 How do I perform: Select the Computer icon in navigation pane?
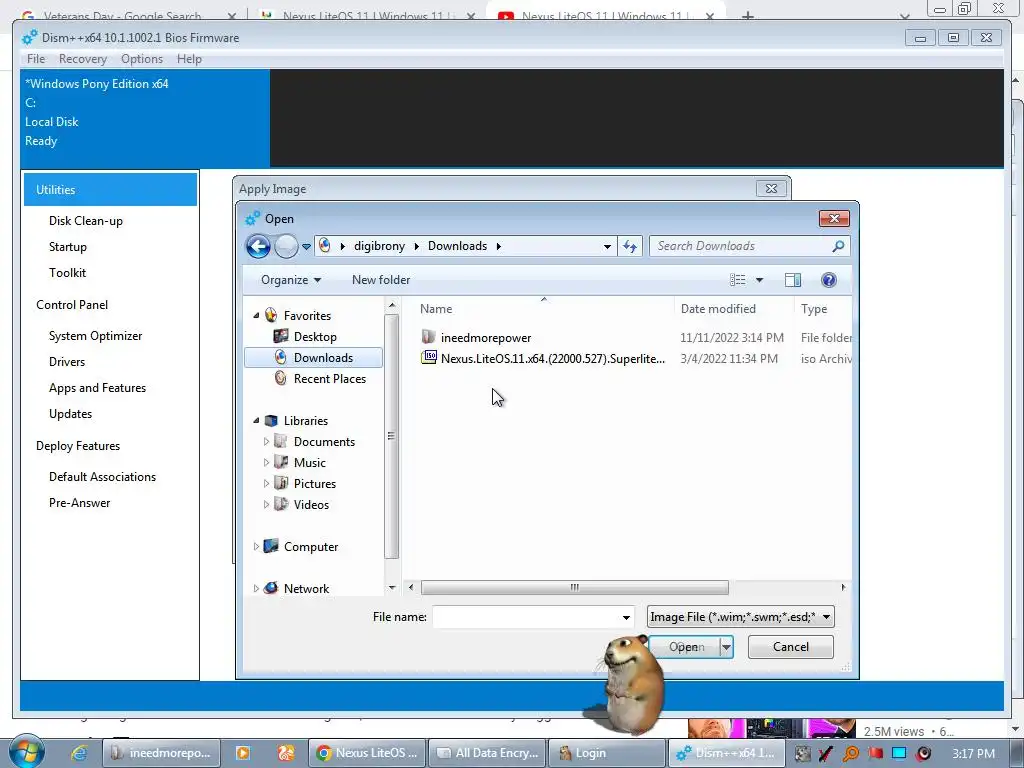tap(271, 547)
